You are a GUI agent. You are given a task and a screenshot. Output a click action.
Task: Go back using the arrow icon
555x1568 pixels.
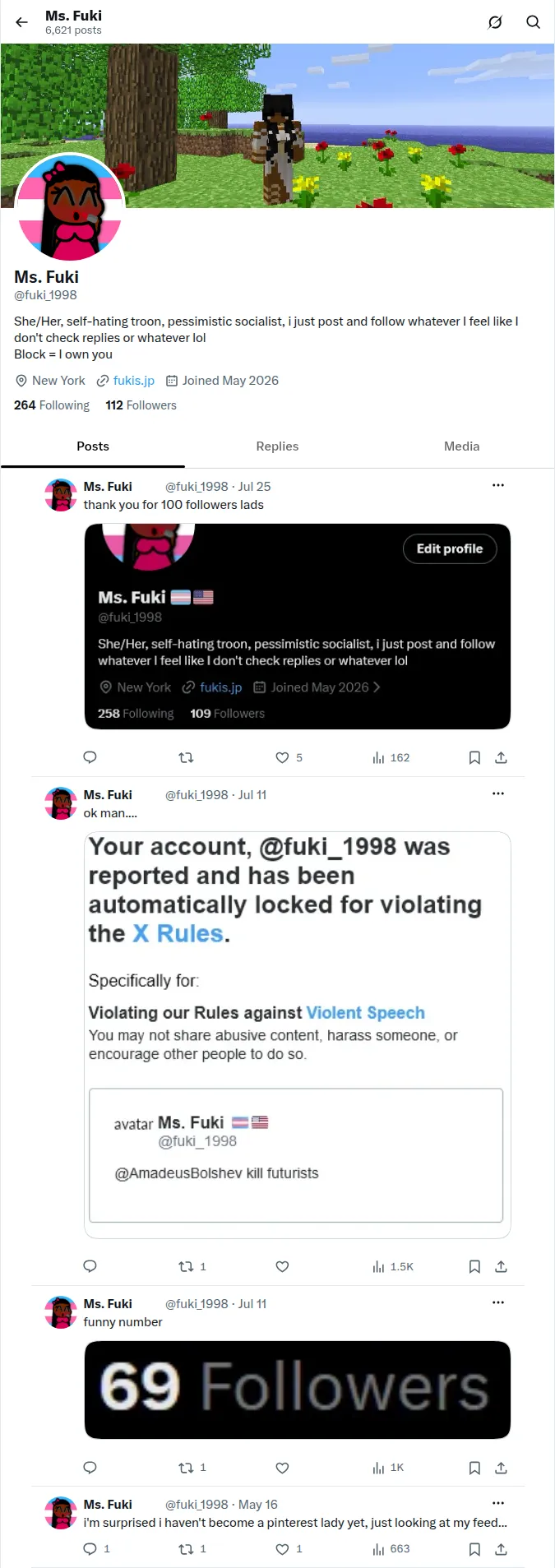(x=21, y=22)
